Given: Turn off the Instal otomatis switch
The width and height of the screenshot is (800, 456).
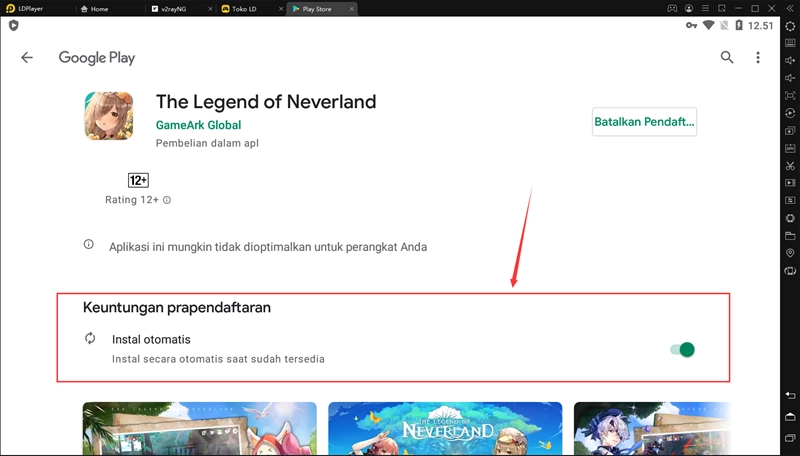Looking at the screenshot, I should click(683, 349).
